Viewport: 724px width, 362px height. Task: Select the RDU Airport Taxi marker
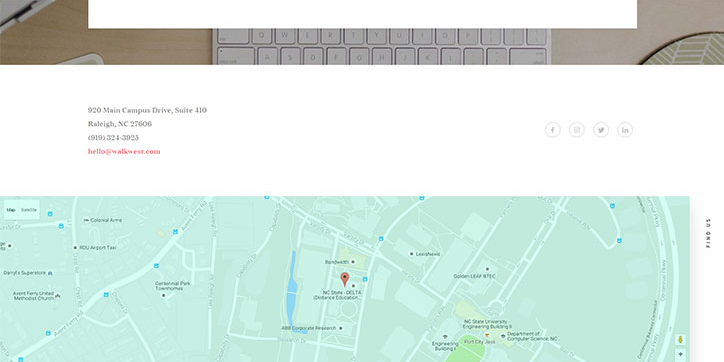(75, 248)
